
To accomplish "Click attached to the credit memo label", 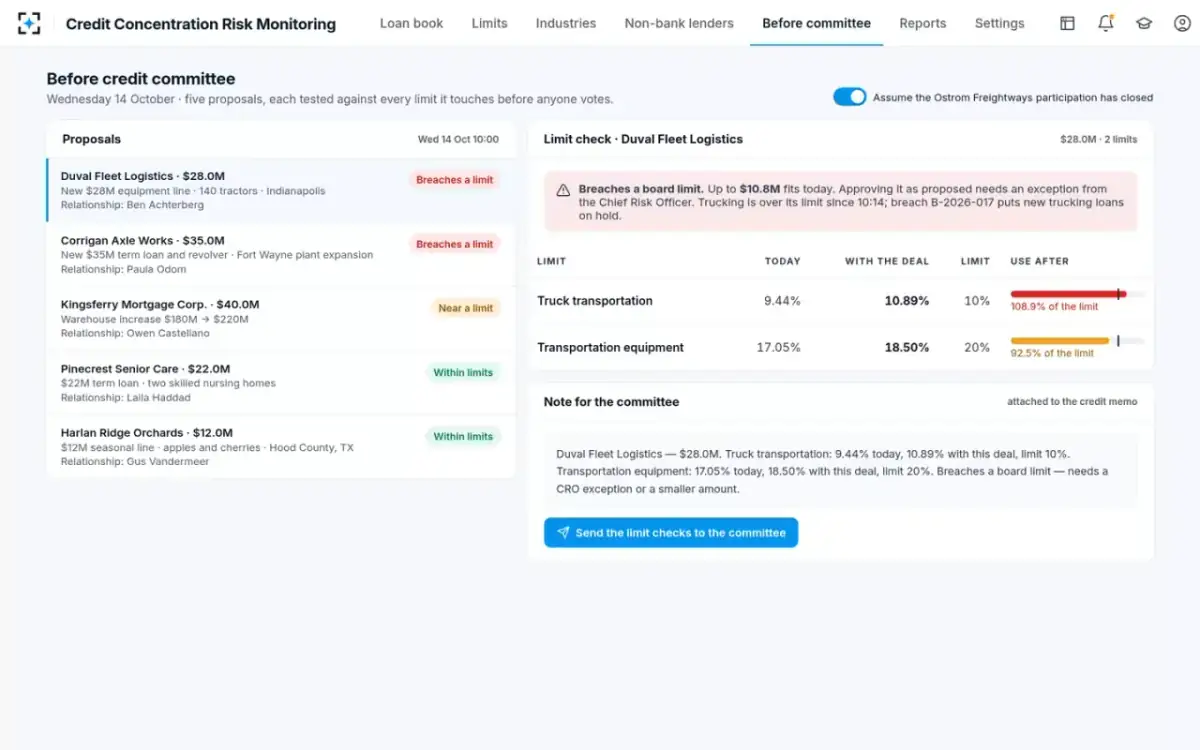I will 1072,402.
